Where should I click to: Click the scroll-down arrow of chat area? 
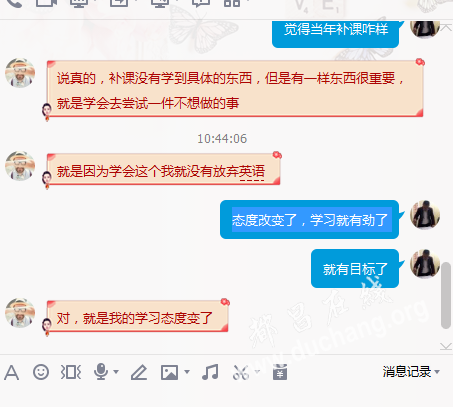coord(446,346)
